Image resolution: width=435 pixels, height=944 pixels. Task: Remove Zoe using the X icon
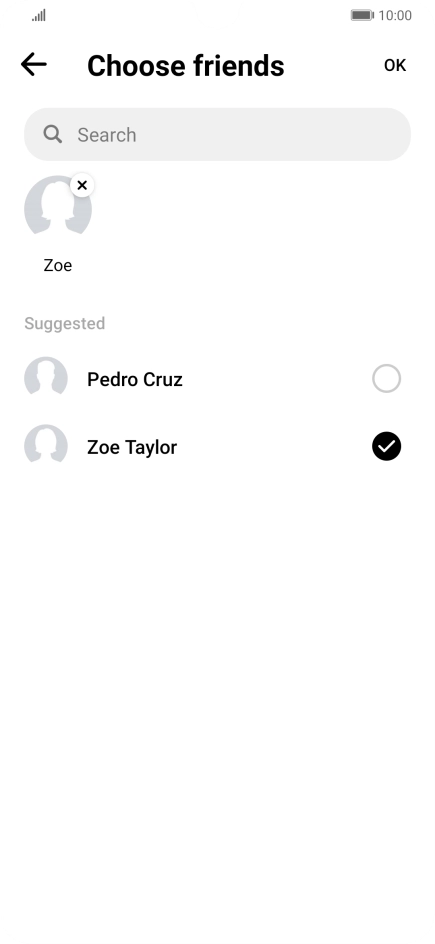point(82,185)
